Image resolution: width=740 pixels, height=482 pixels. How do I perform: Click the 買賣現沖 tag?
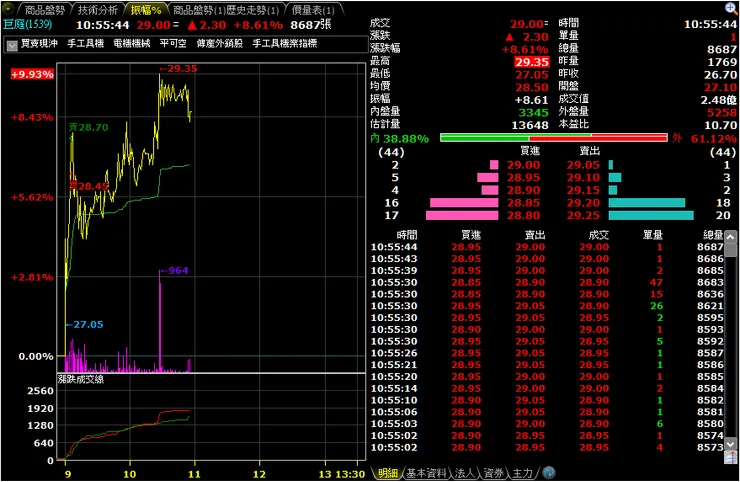pos(39,44)
